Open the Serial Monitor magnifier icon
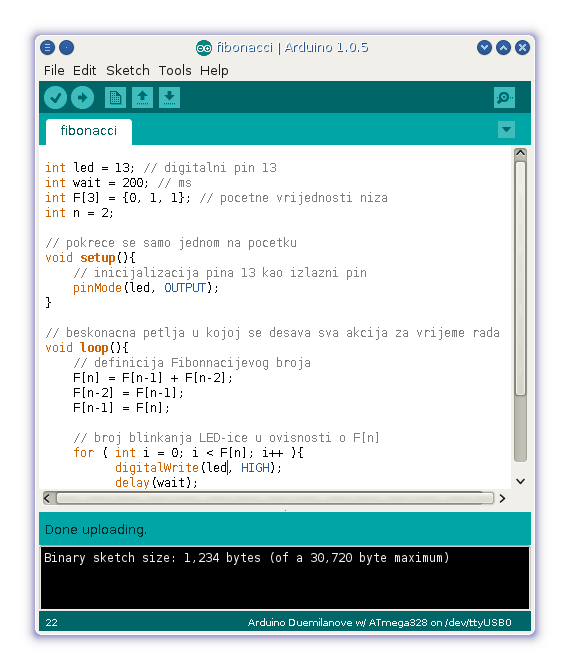The image size is (570, 670). coord(504,98)
